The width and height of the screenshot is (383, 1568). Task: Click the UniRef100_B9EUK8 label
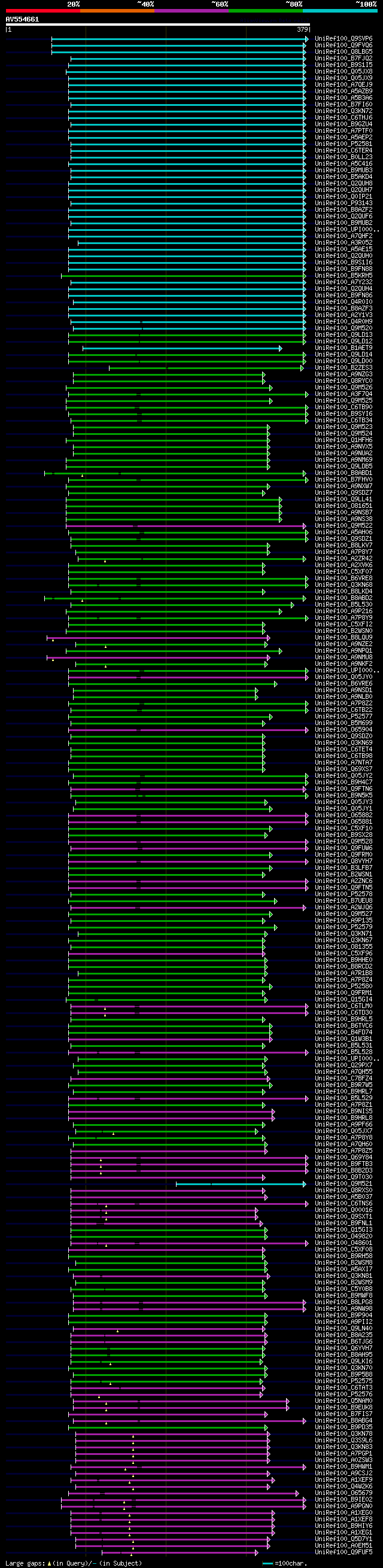[344, 1408]
